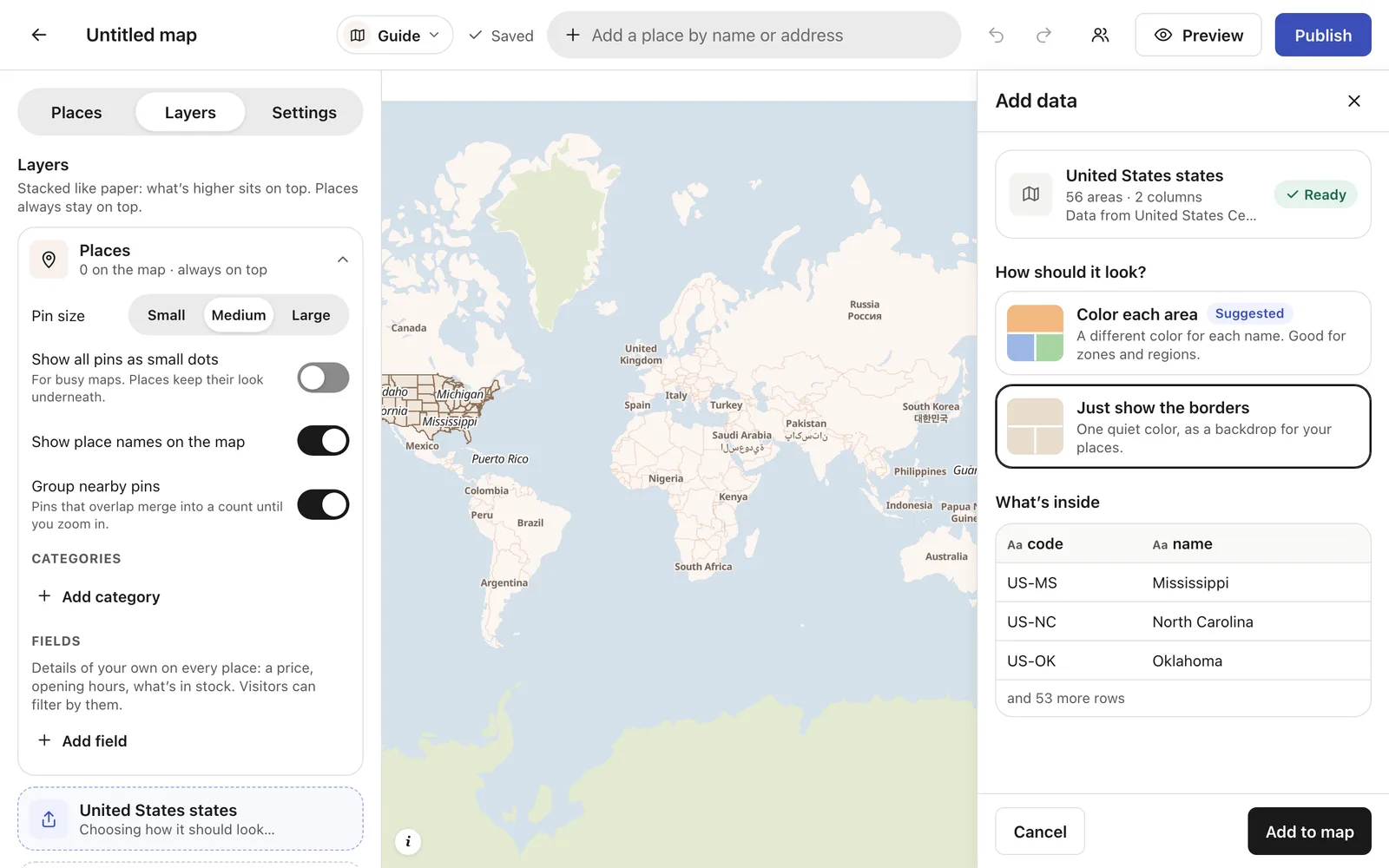Set pin size to Large

tap(311, 315)
